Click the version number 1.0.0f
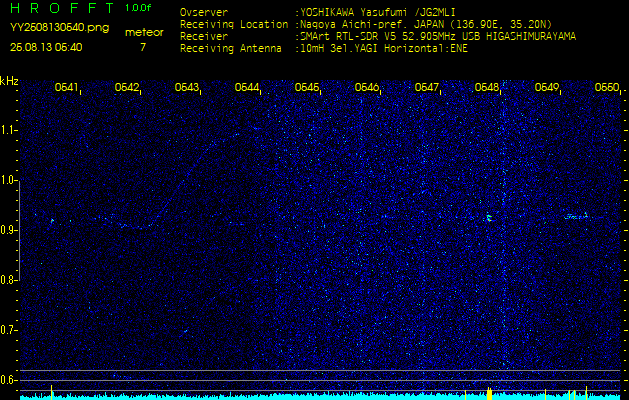The image size is (629, 400). tap(138, 8)
